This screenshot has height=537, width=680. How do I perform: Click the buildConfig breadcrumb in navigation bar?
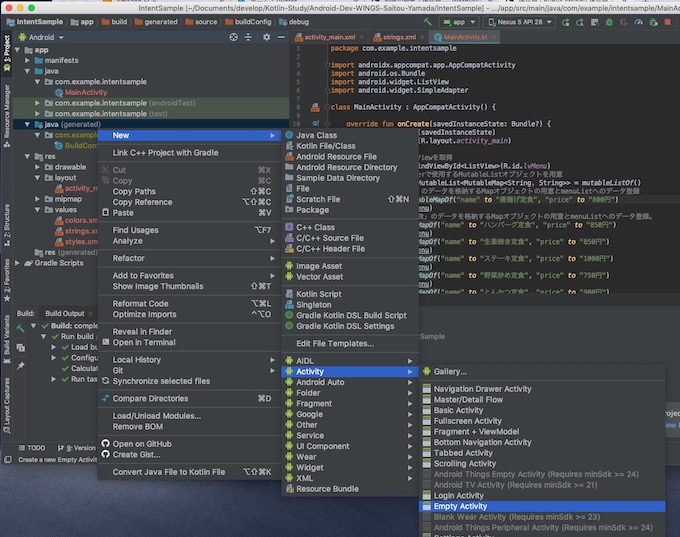pos(248,22)
